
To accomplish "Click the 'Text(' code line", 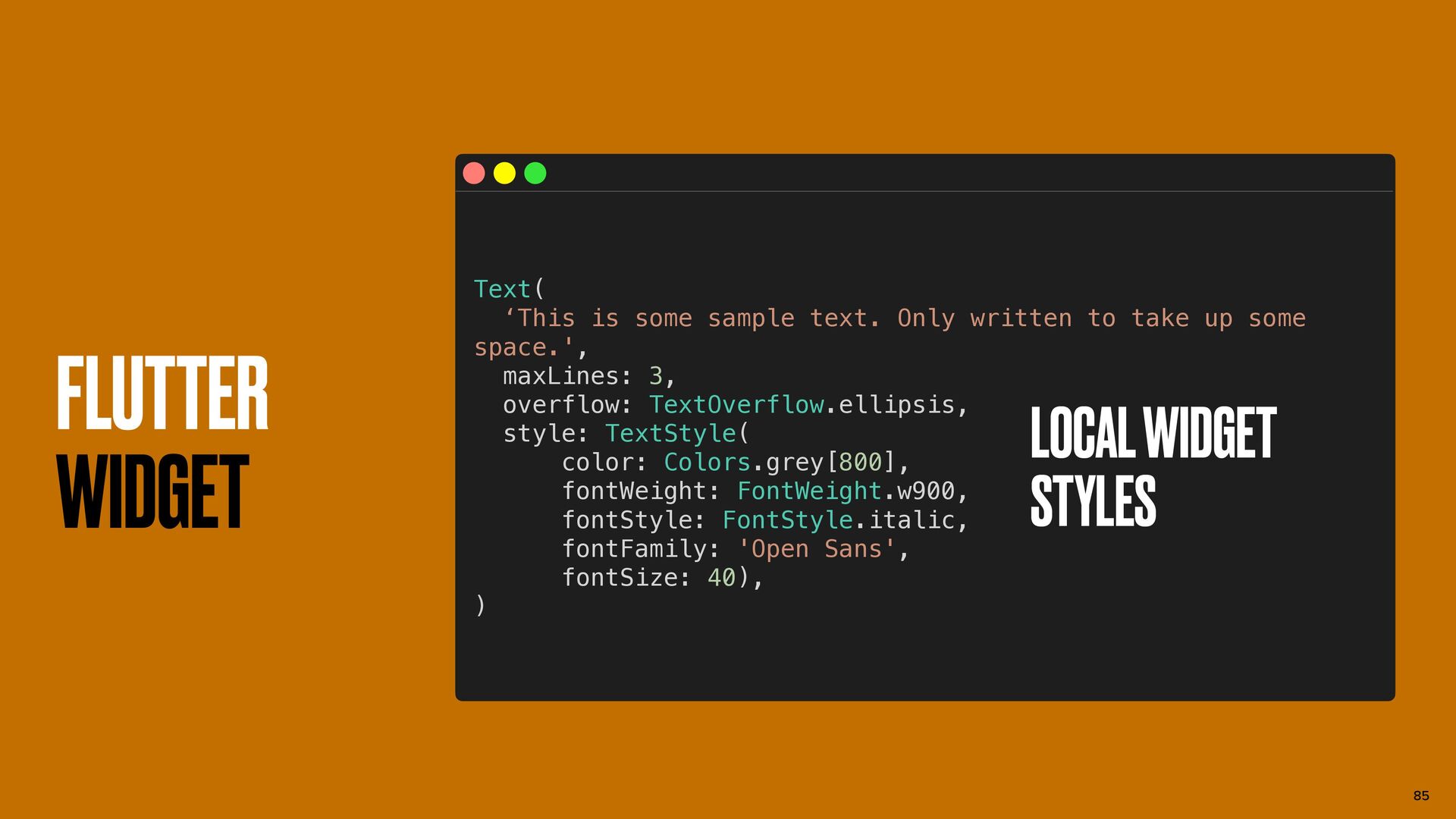I will click(510, 289).
